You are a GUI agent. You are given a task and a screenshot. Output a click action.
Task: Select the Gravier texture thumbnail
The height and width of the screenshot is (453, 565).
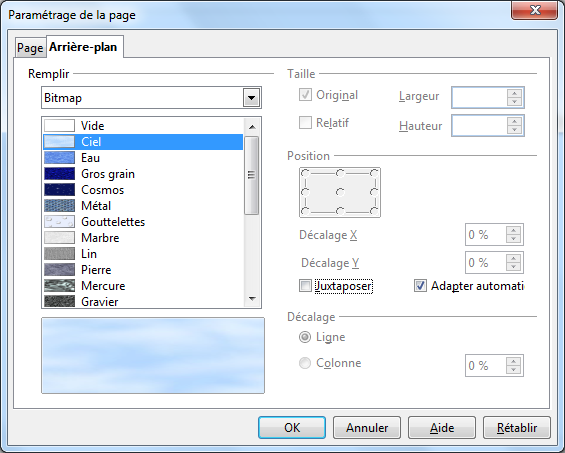(59, 301)
